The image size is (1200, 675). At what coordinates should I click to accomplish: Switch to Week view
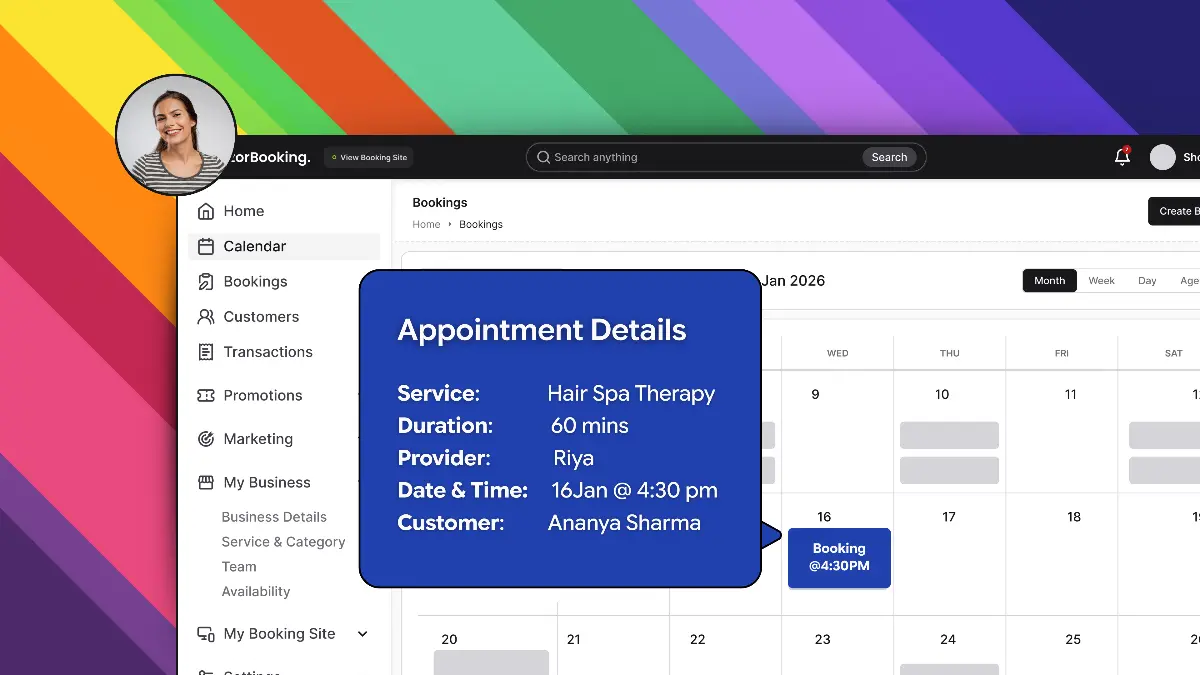(1101, 280)
